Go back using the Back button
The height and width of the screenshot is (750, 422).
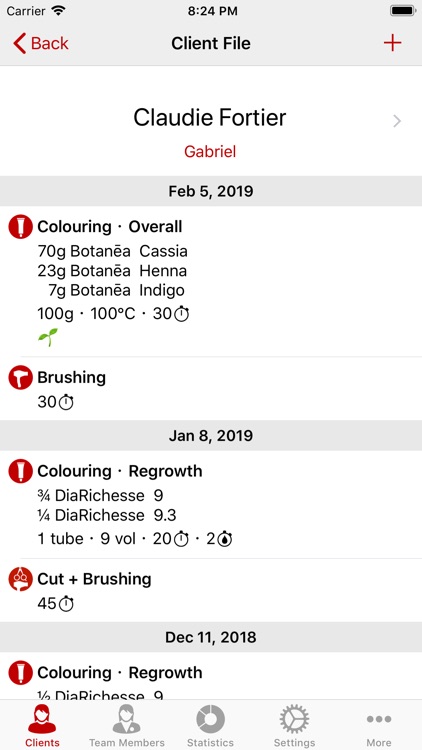tap(41, 43)
